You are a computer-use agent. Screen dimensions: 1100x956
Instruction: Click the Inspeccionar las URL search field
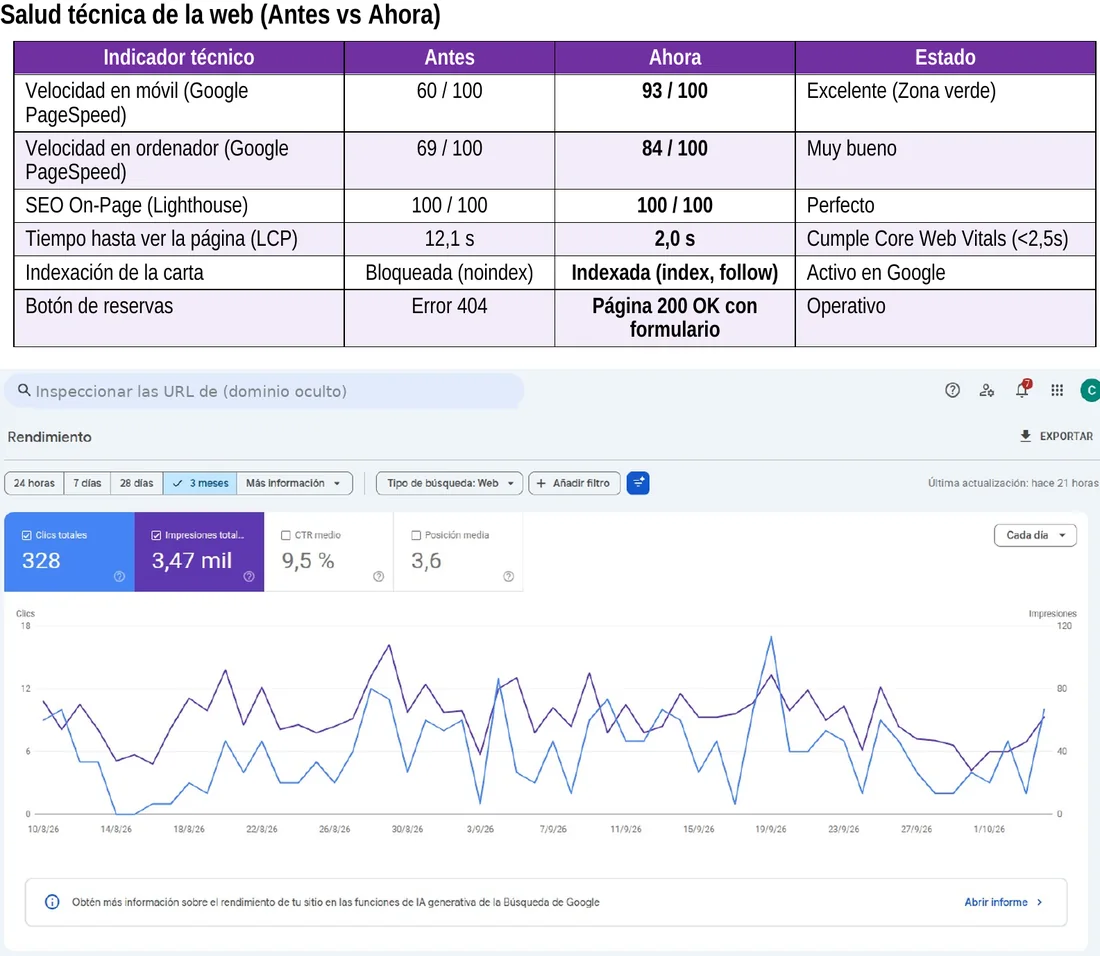point(264,391)
